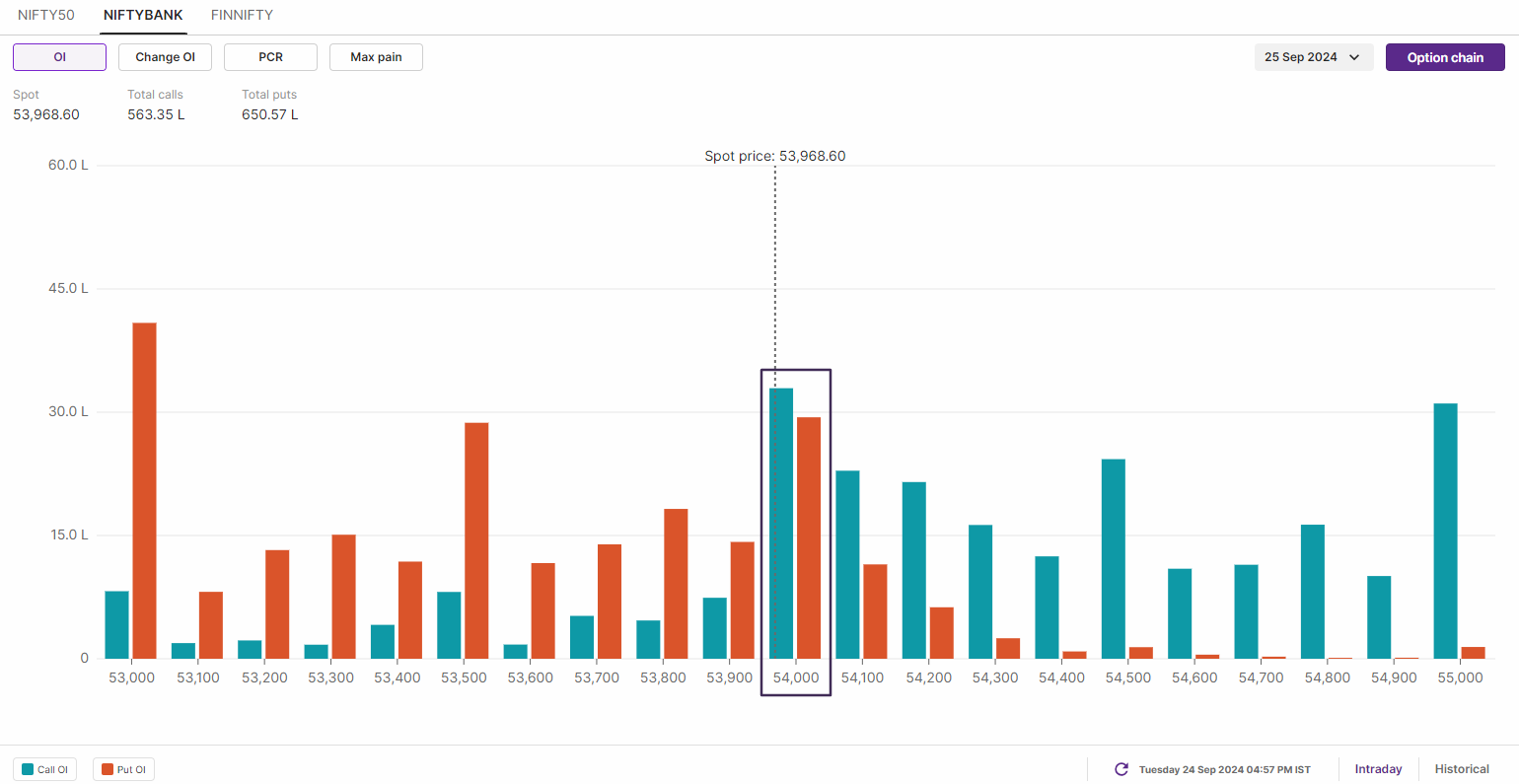This screenshot has height=784, width=1519.
Task: Click the Total calls value 563.35 L
Action: pos(156,114)
